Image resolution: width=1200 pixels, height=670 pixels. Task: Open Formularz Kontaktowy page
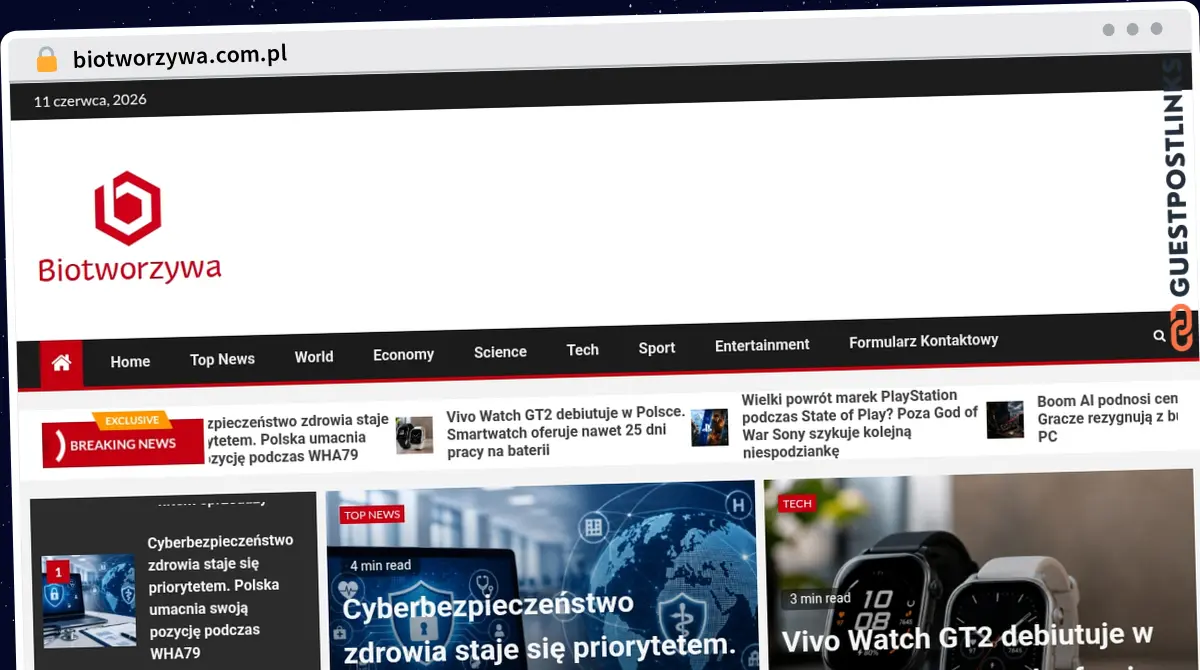click(x=924, y=341)
